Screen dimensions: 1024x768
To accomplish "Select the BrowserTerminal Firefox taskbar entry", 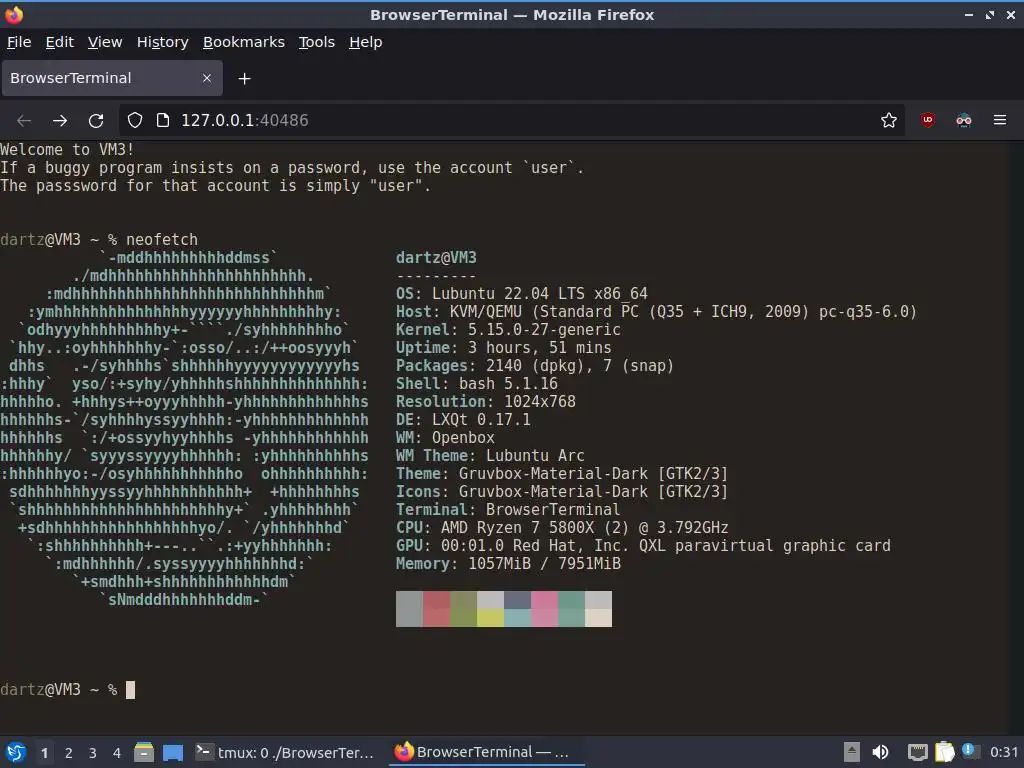I will click(487, 752).
